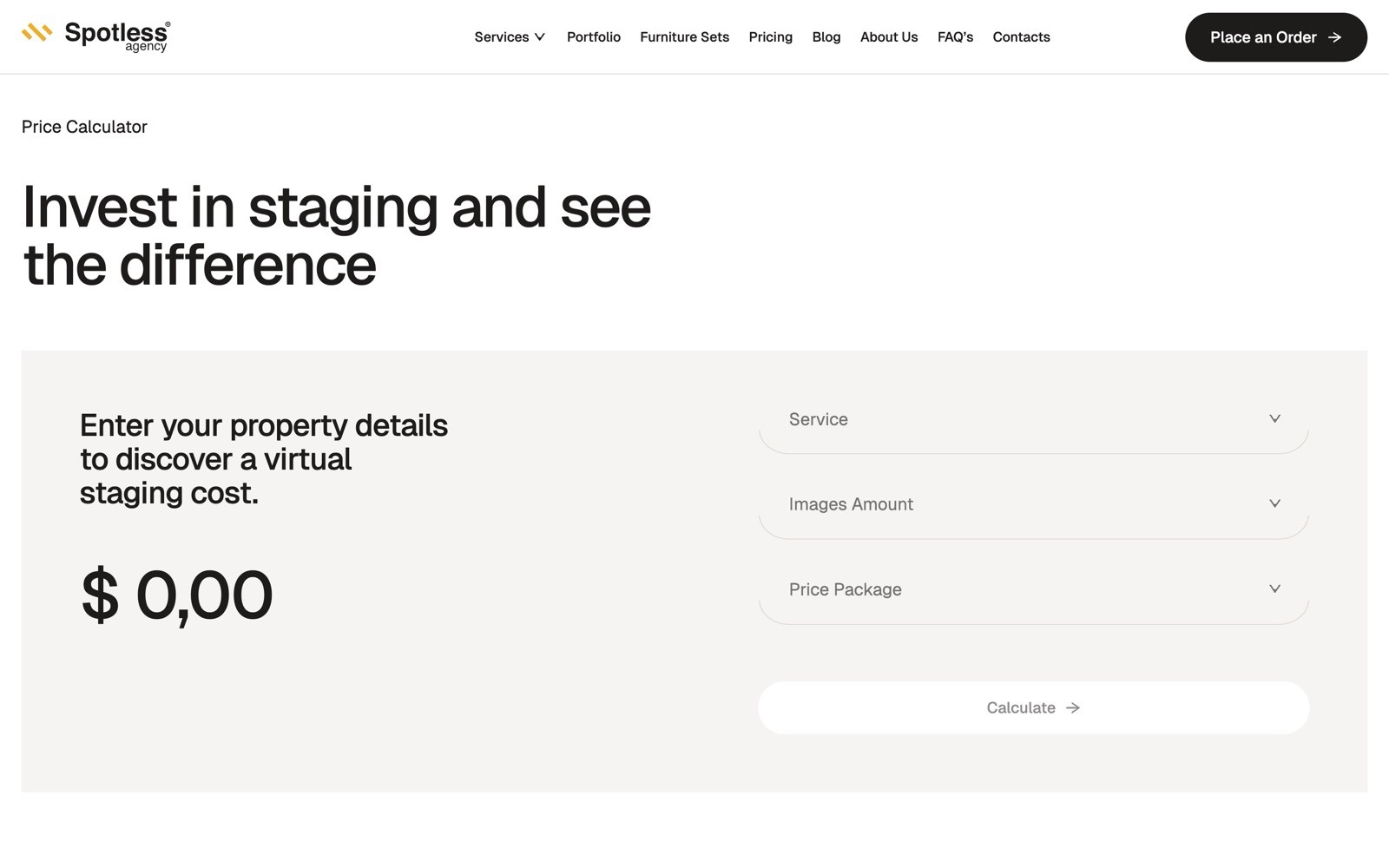Click the chevron beside Services menu item
Viewport: 1389px width, 868px height.
tap(540, 37)
